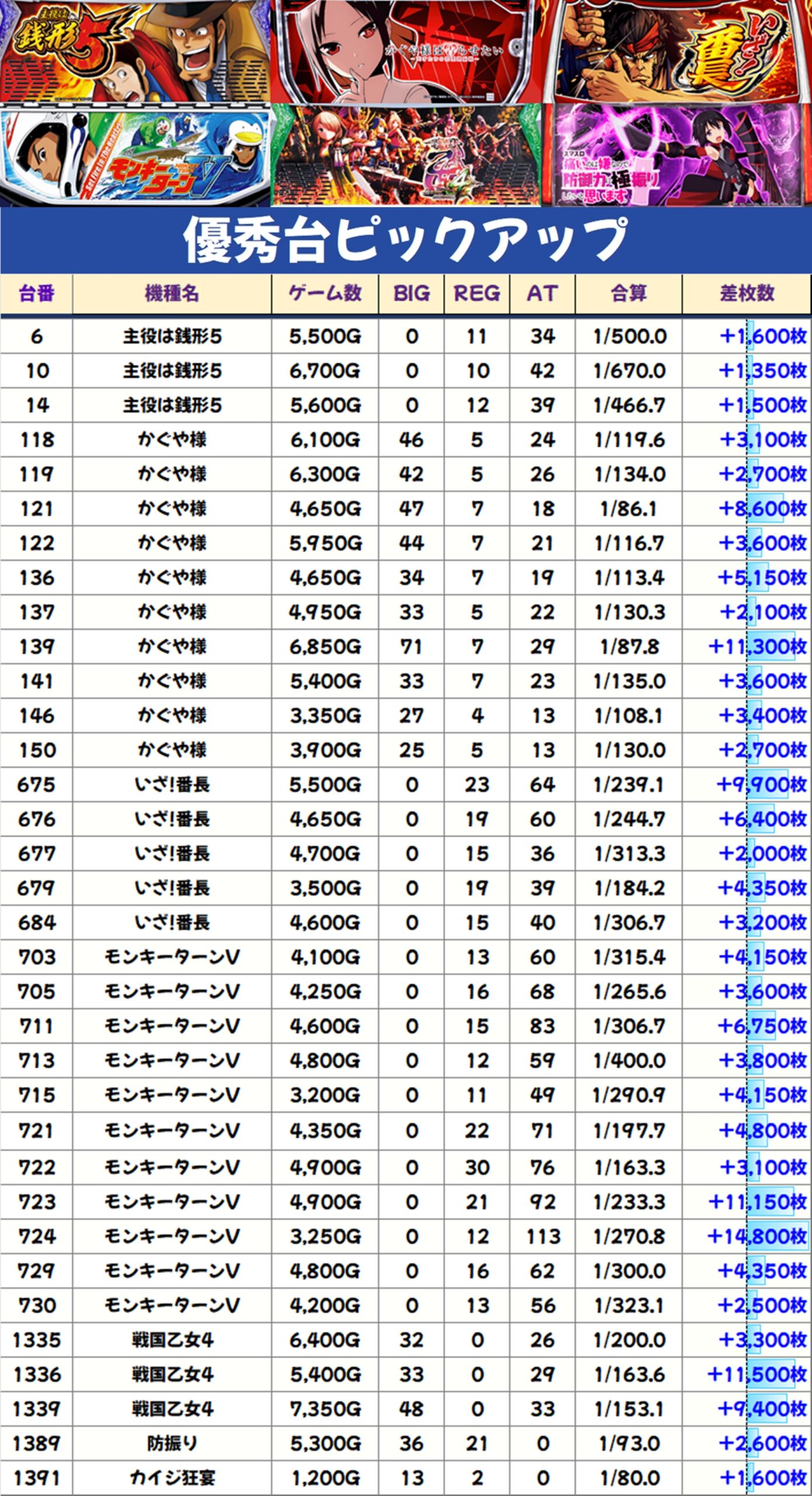Open the 防振り purple banner image
This screenshot has width=812, height=1496.
pyautogui.click(x=678, y=155)
